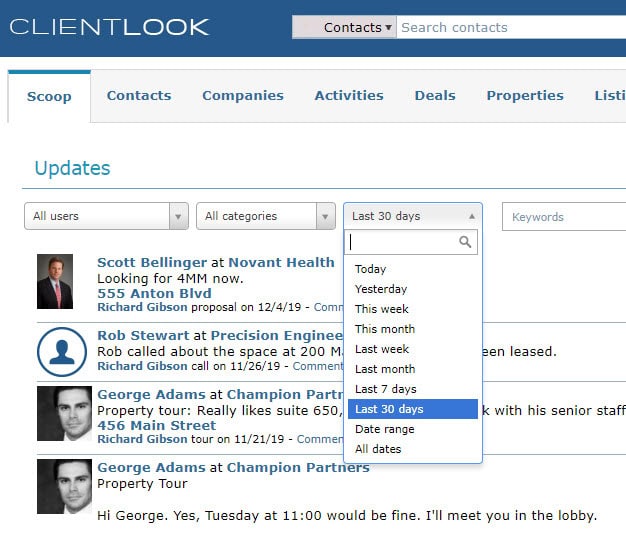
Task: Click the 456 Main Street link
Action: click(x=156, y=425)
